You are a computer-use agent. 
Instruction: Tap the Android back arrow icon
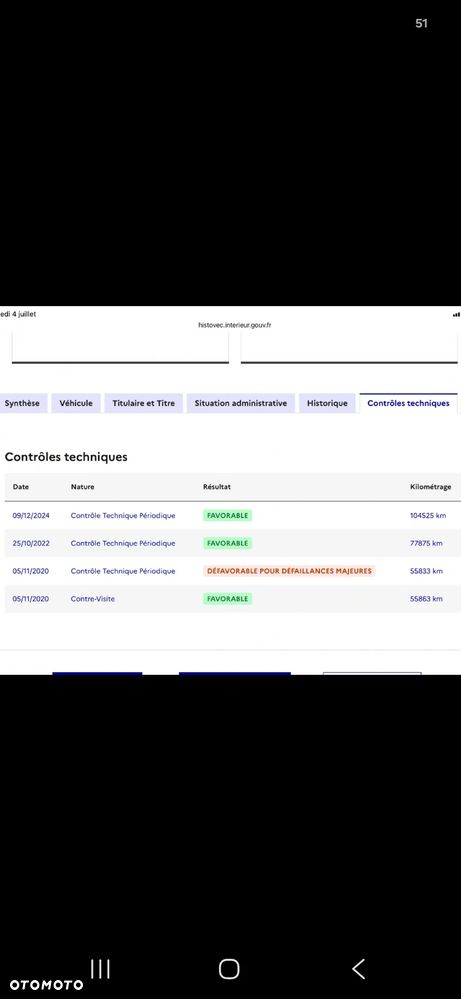(x=359, y=968)
